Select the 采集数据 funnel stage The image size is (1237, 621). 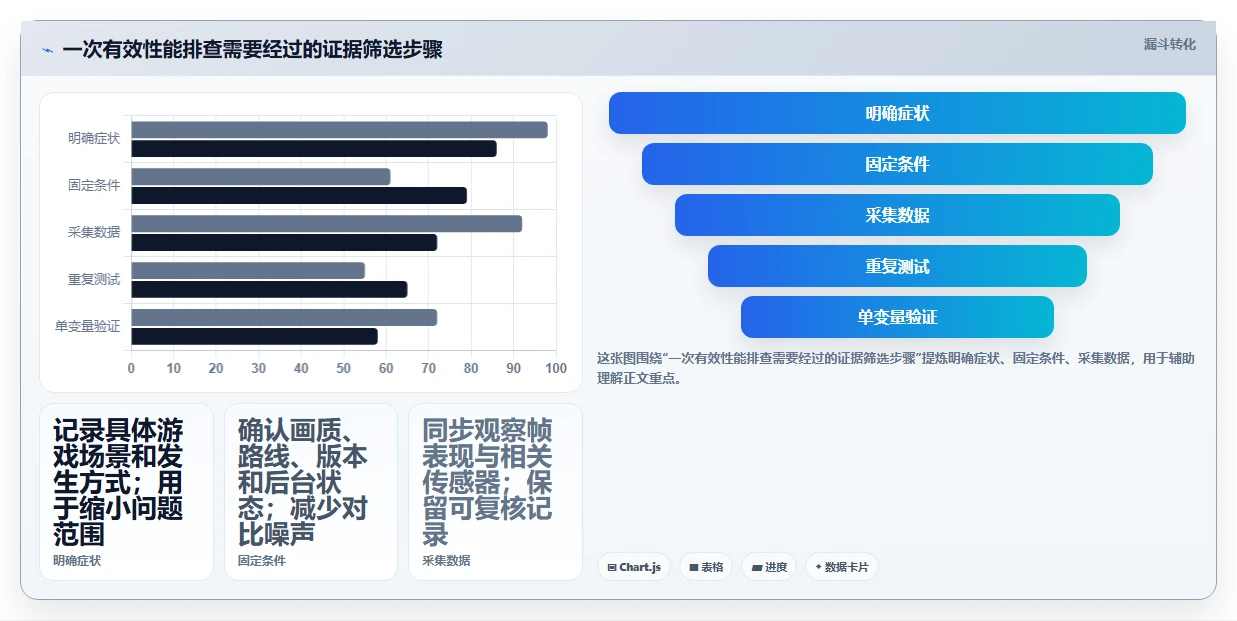(897, 215)
